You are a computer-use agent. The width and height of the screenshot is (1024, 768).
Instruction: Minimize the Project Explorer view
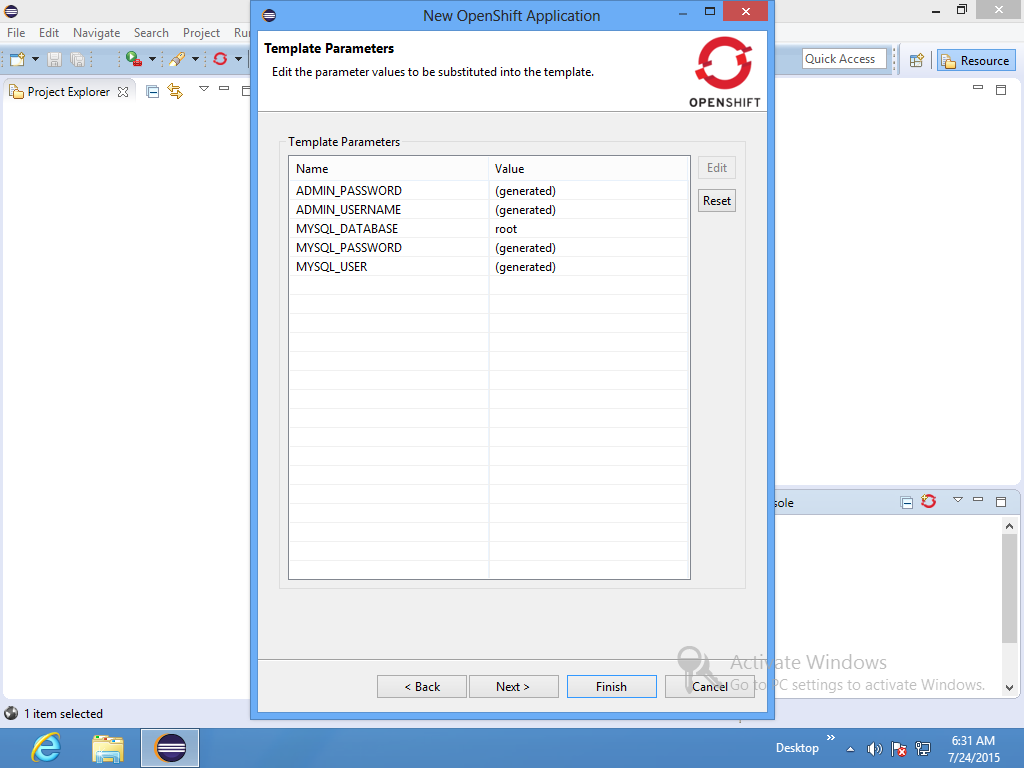[224, 89]
